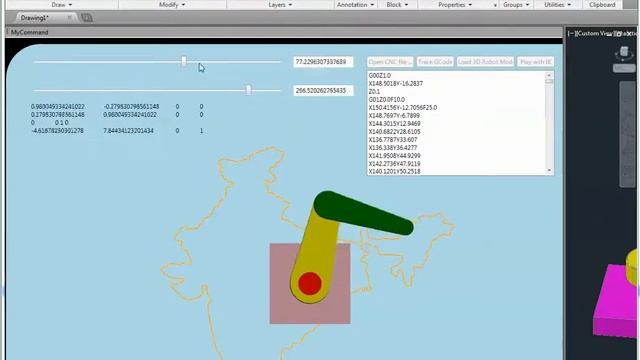Image resolution: width=640 pixels, height=360 pixels.
Task: Click the green robot arm link
Action: pyautogui.click(x=363, y=213)
